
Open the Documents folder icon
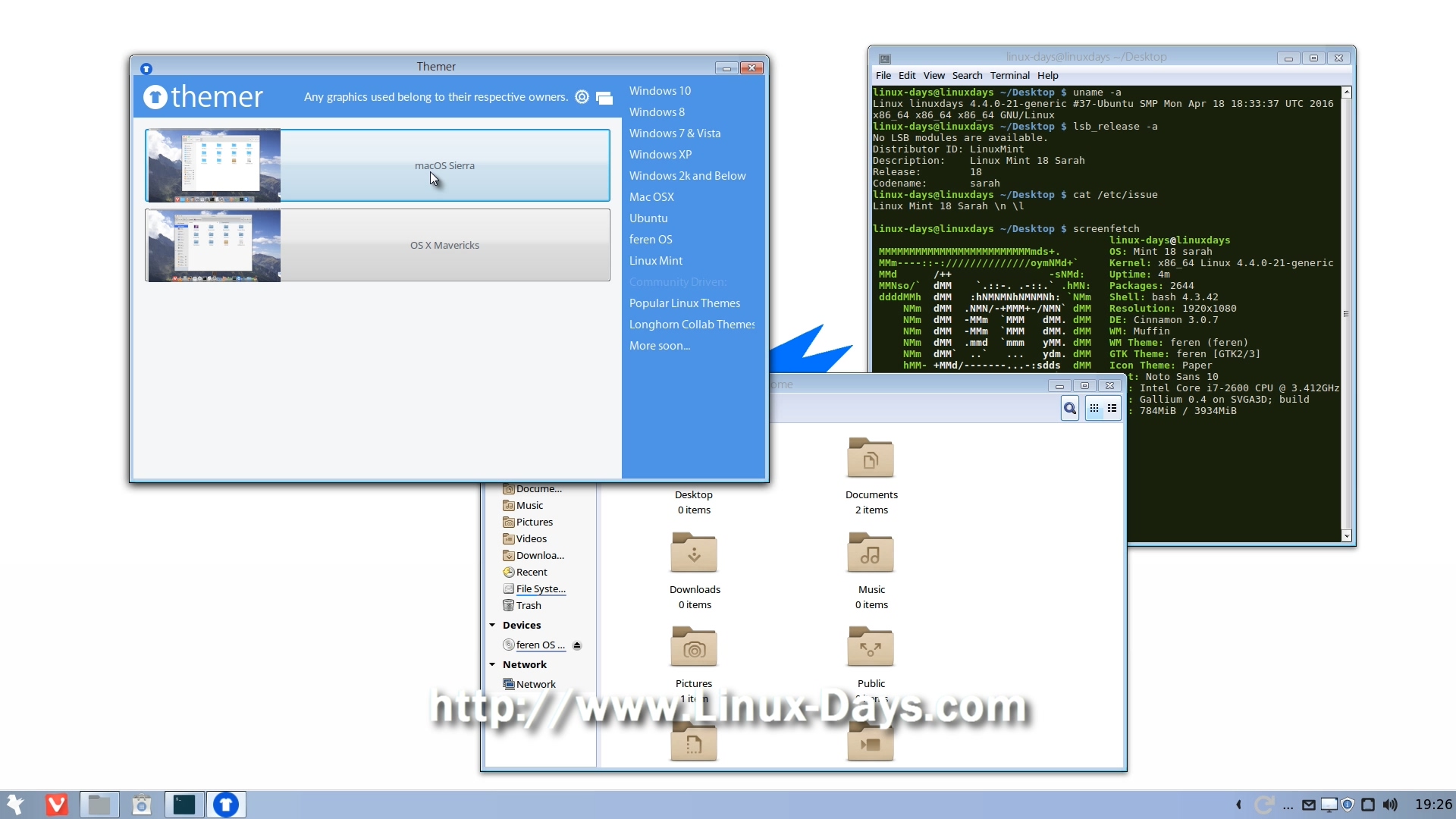pyautogui.click(x=871, y=457)
